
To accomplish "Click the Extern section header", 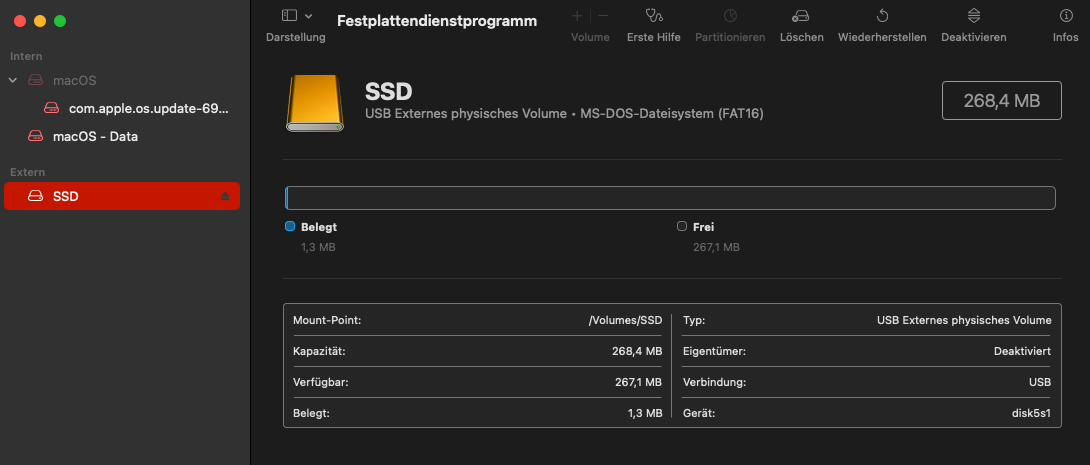I will pyautogui.click(x=27, y=172).
